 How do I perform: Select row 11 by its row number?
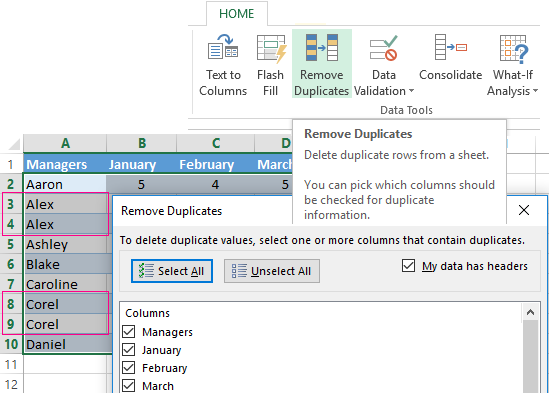[x=11, y=364]
